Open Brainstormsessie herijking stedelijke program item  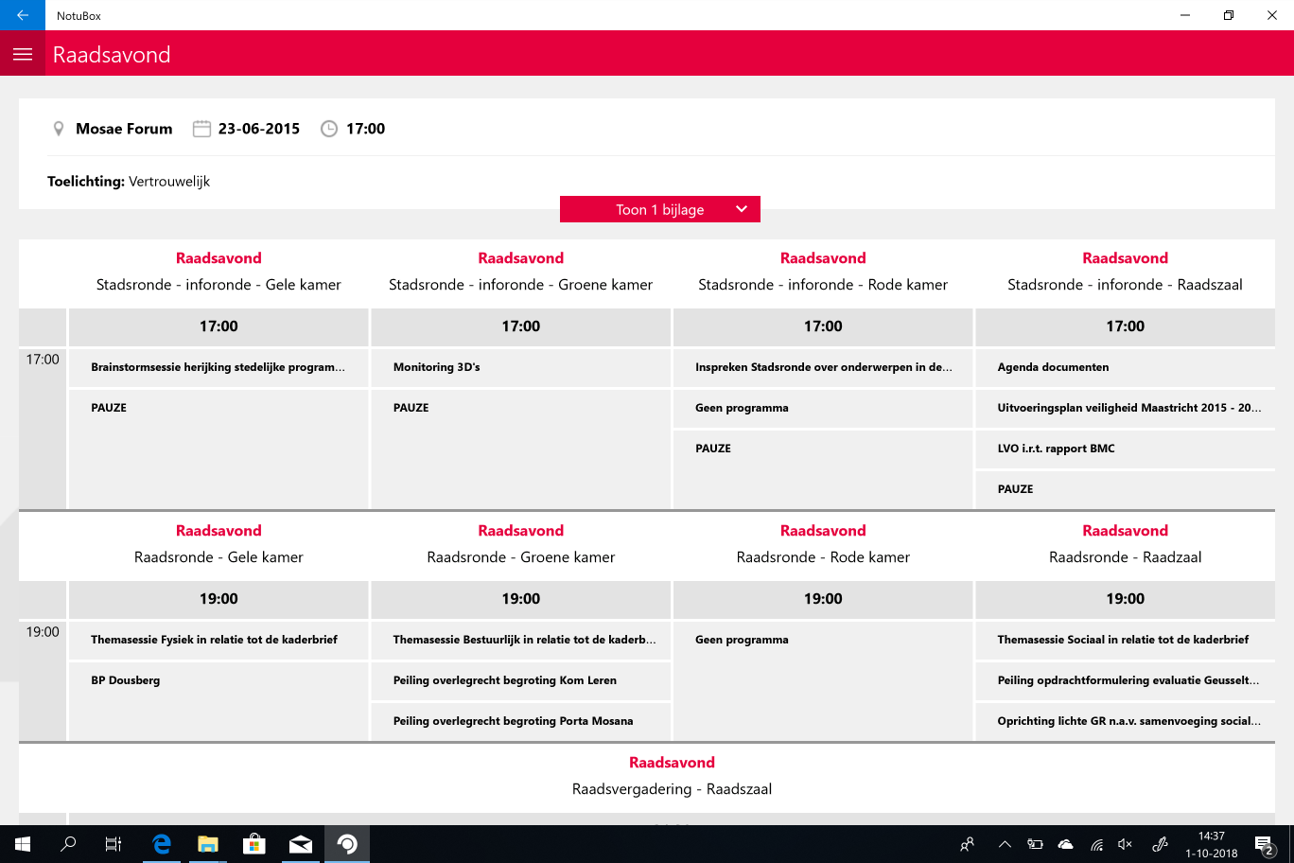(218, 367)
